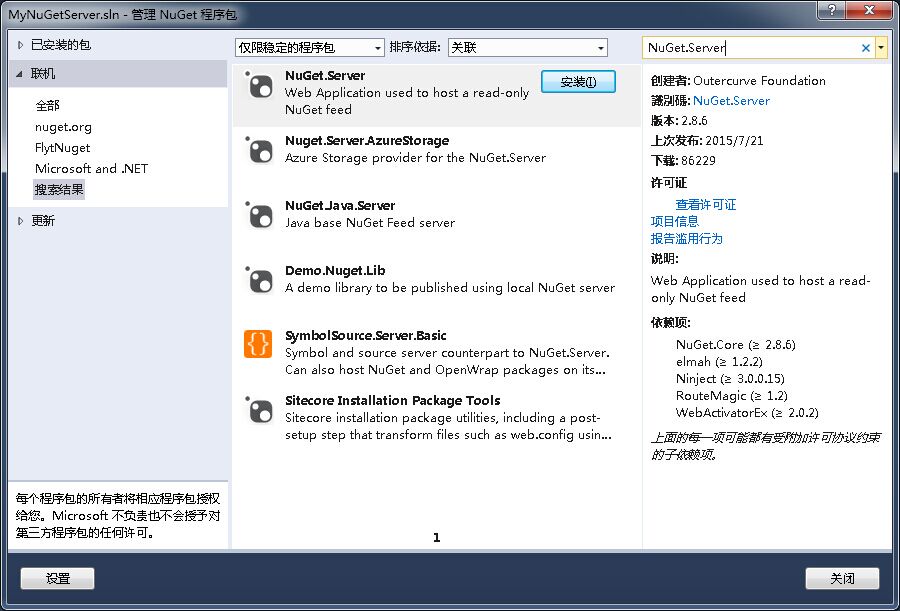Click into the NuGet.Server search field

[751, 48]
